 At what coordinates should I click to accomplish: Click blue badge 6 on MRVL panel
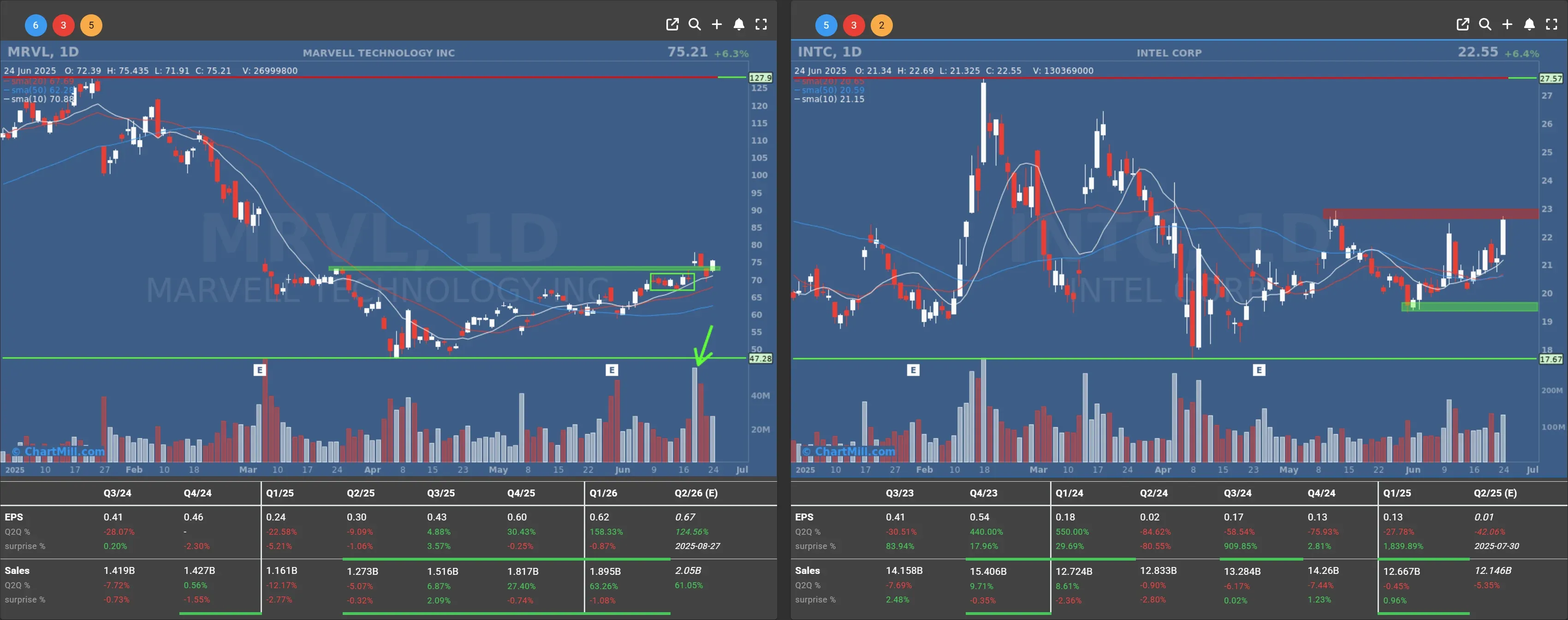tap(36, 25)
